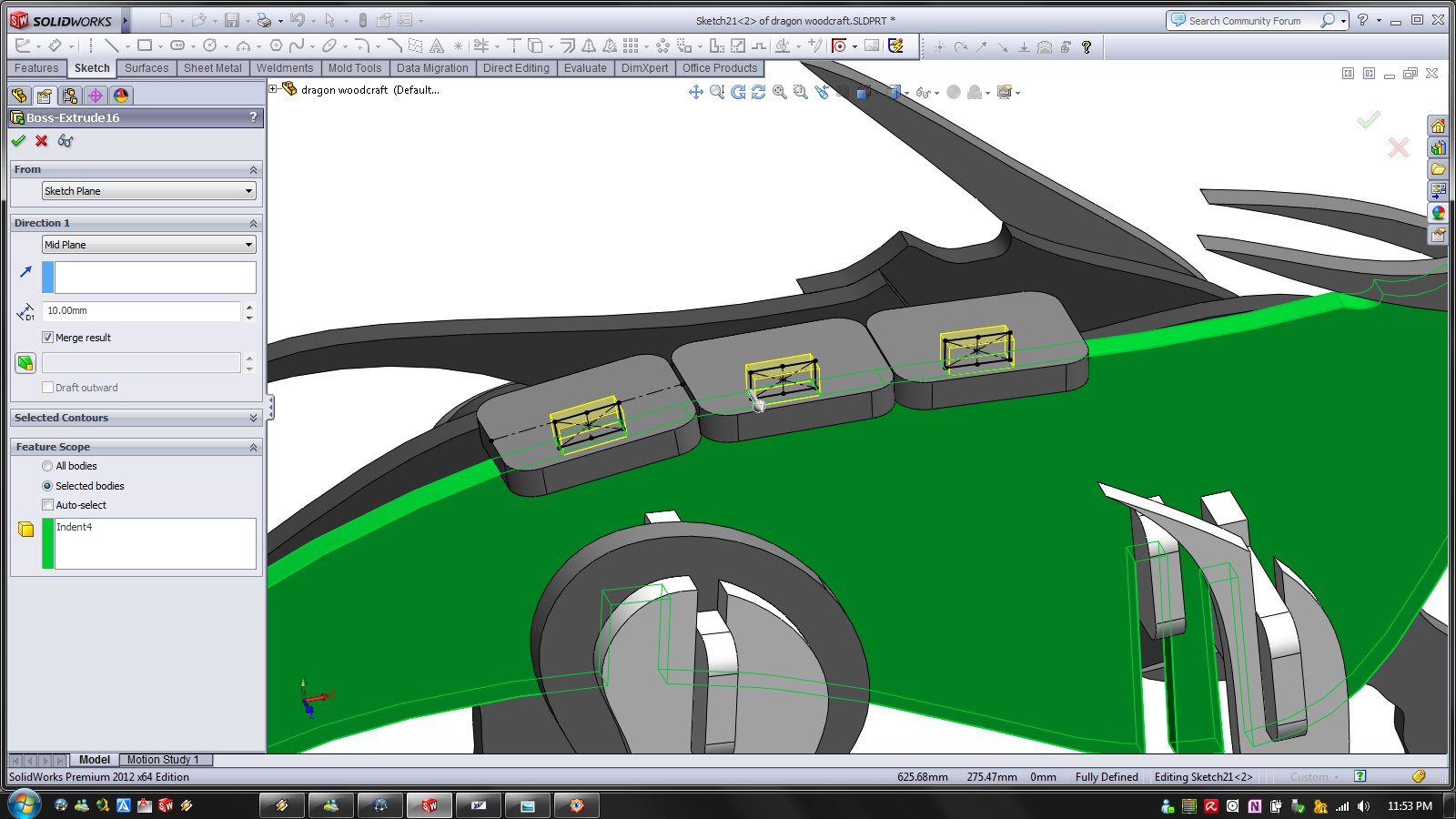This screenshot has width=1456, height=819.
Task: Cancel the Boss-Extrude with the red X
Action: (x=42, y=141)
